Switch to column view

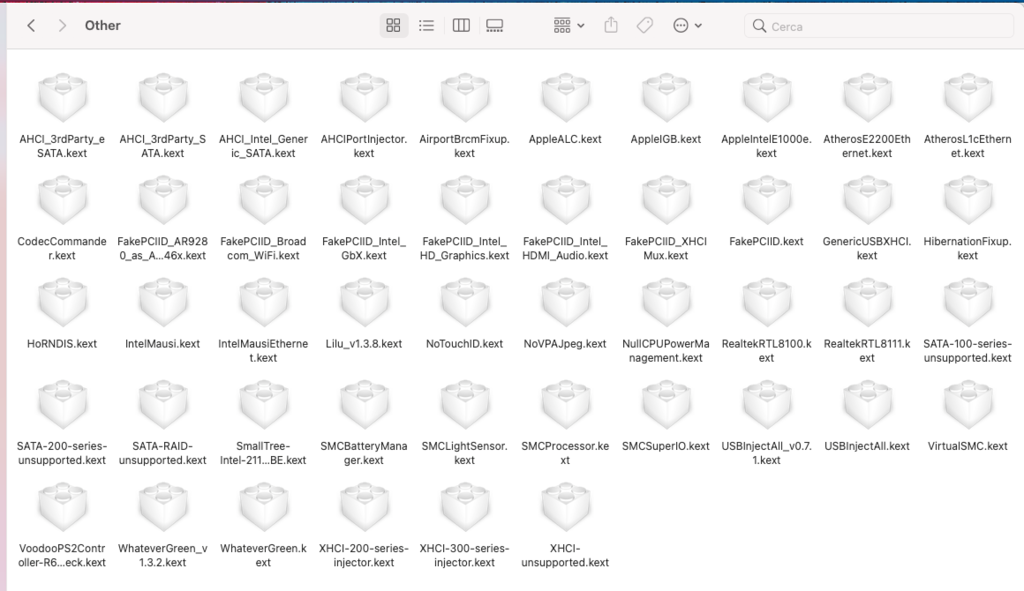(x=461, y=26)
